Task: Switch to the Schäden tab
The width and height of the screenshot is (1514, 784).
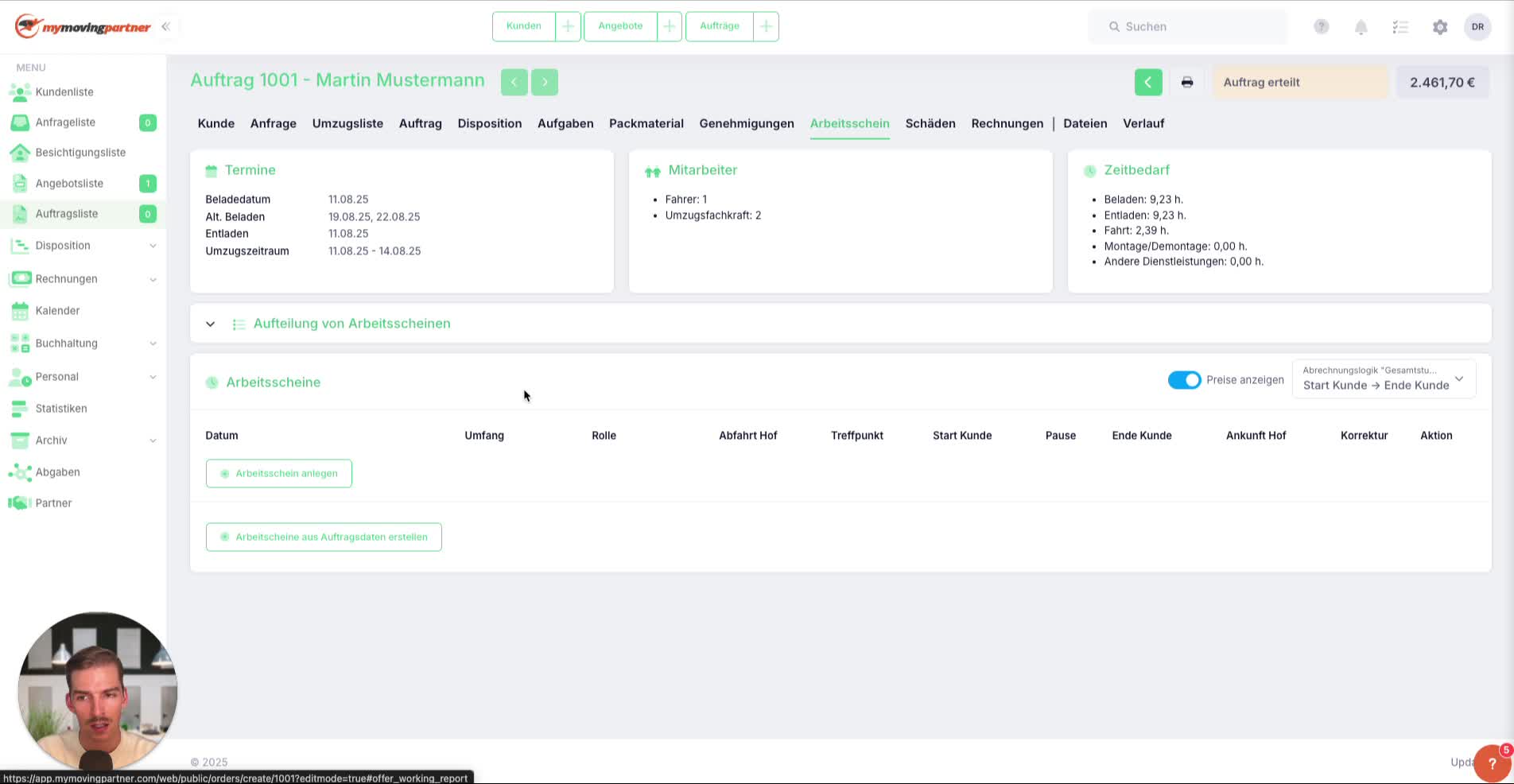Action: pyautogui.click(x=930, y=123)
